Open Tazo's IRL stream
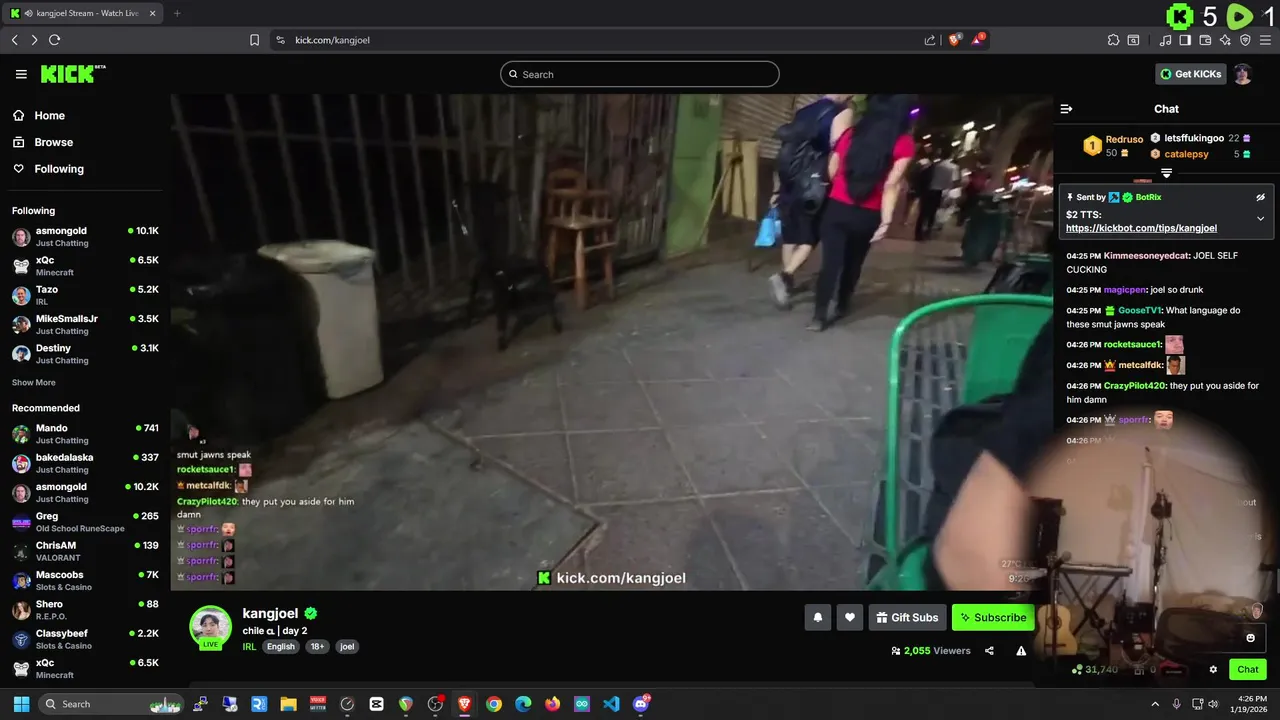 click(85, 295)
